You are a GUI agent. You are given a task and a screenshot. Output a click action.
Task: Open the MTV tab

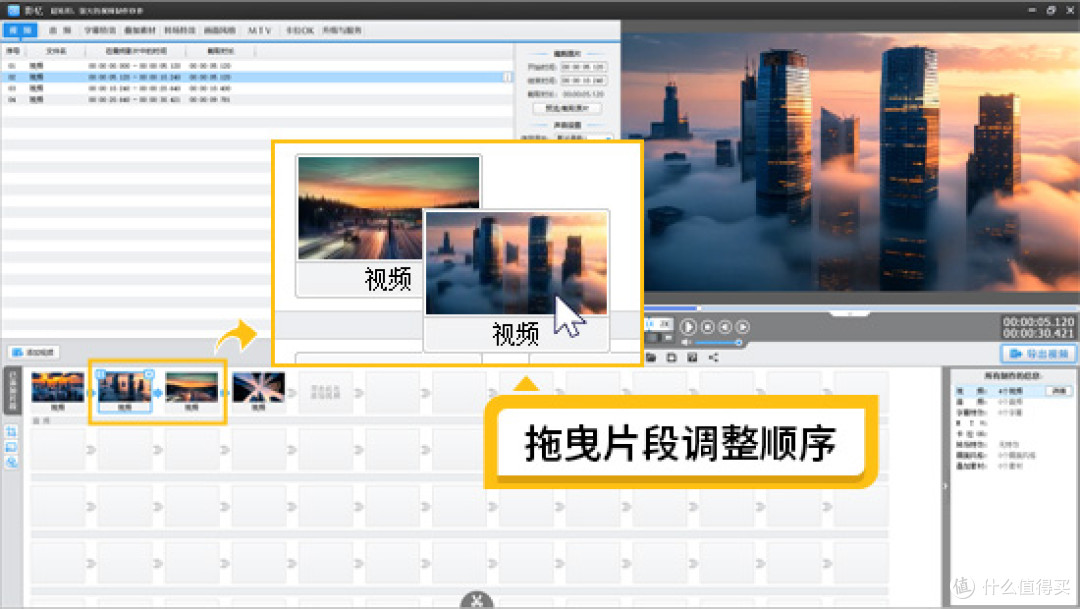pyautogui.click(x=260, y=30)
